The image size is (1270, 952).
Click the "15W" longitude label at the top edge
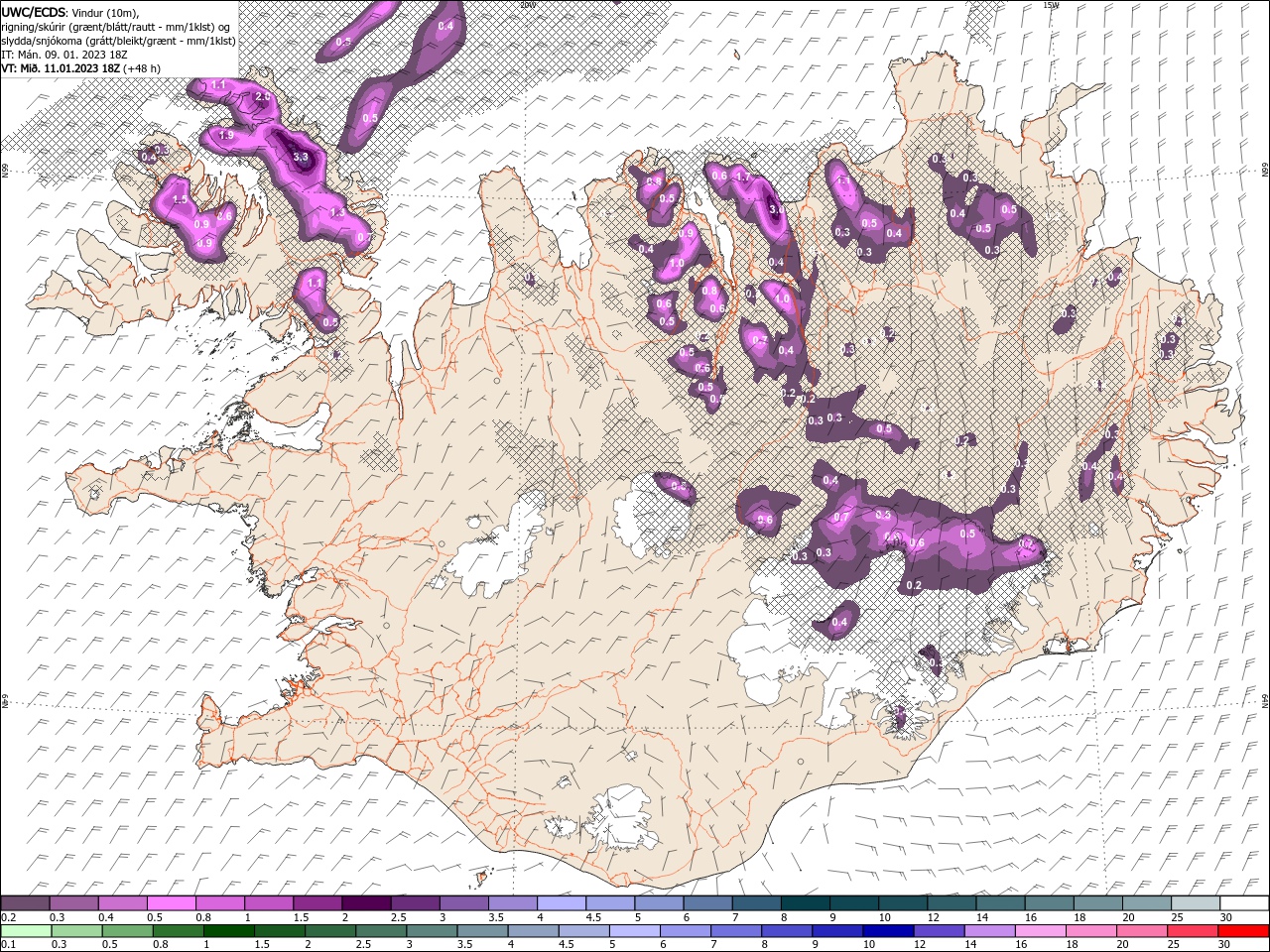[1051, 5]
